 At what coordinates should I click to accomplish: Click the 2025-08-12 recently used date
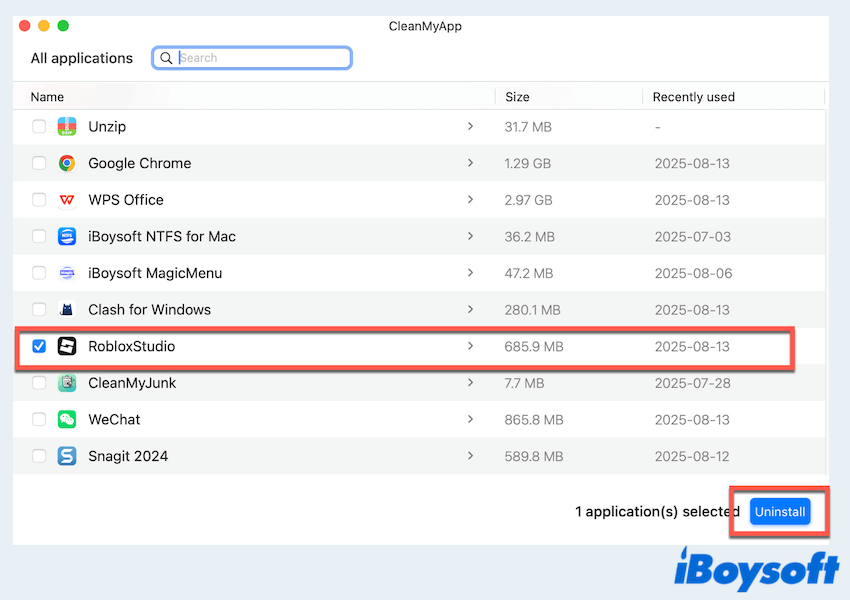coord(692,456)
